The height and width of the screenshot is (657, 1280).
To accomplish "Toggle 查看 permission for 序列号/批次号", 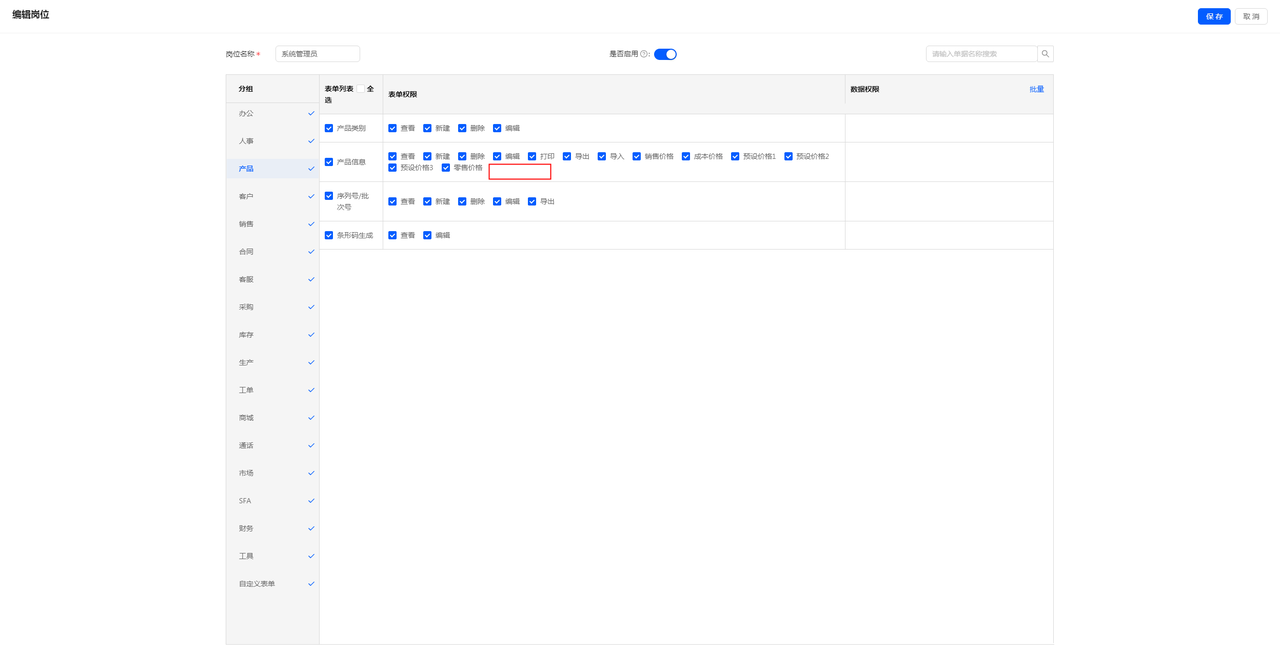I will click(x=392, y=201).
